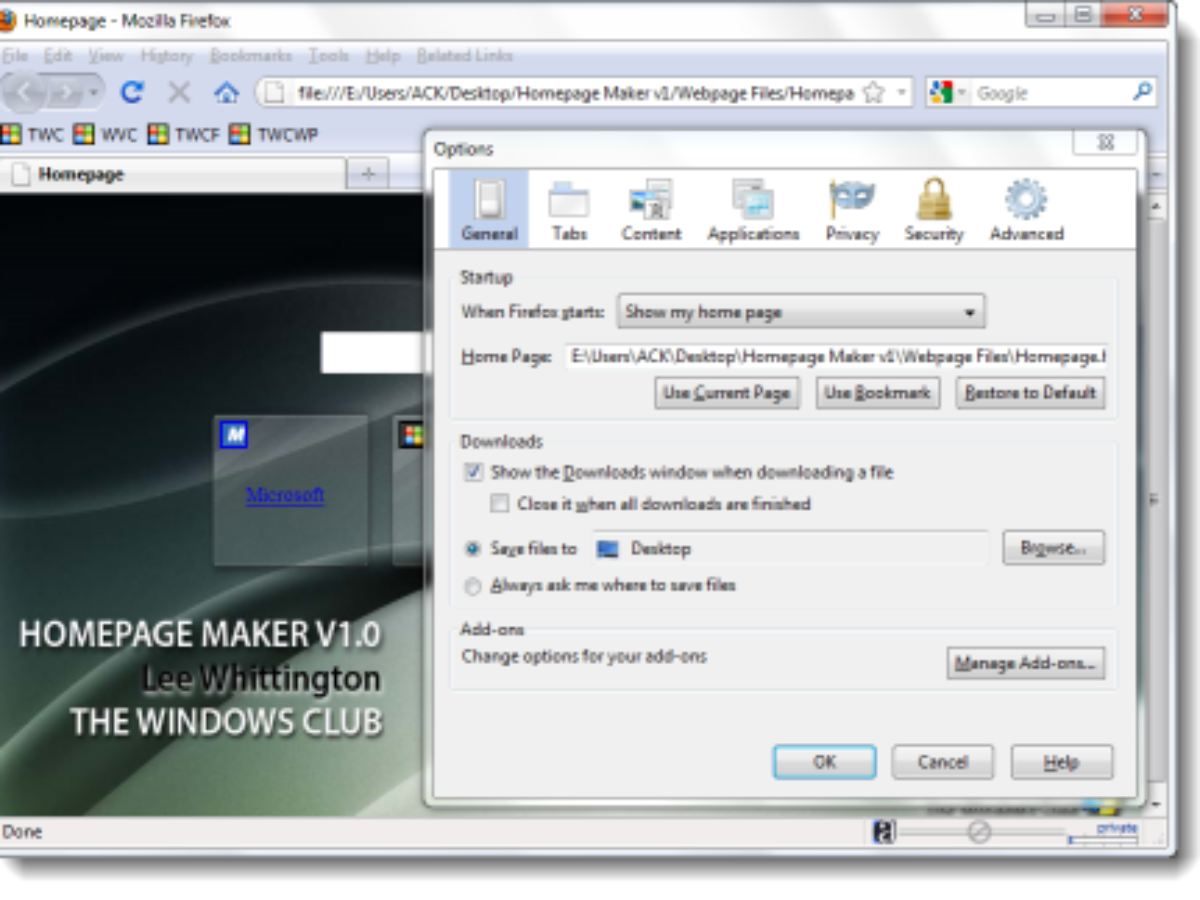Click Cancel in Options dialog

pos(943,762)
